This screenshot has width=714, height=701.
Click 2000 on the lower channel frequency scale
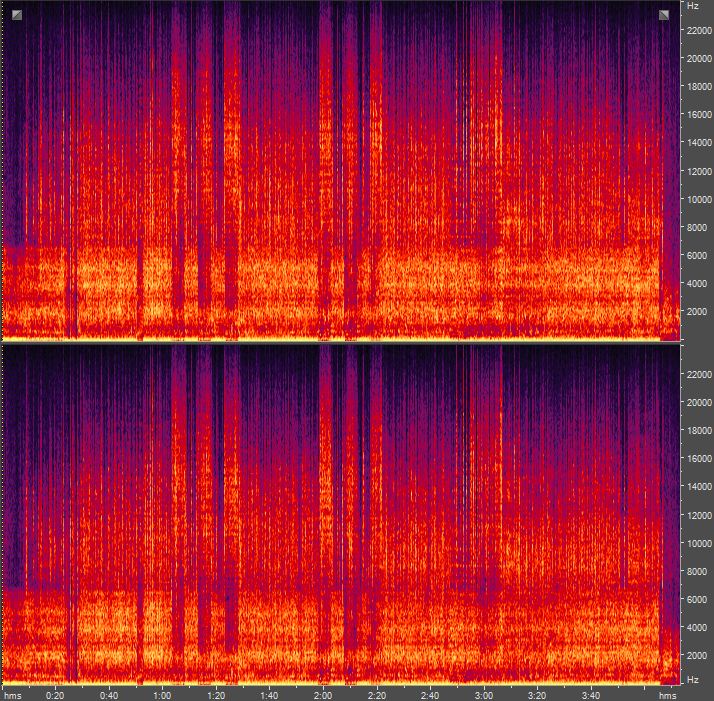697,655
